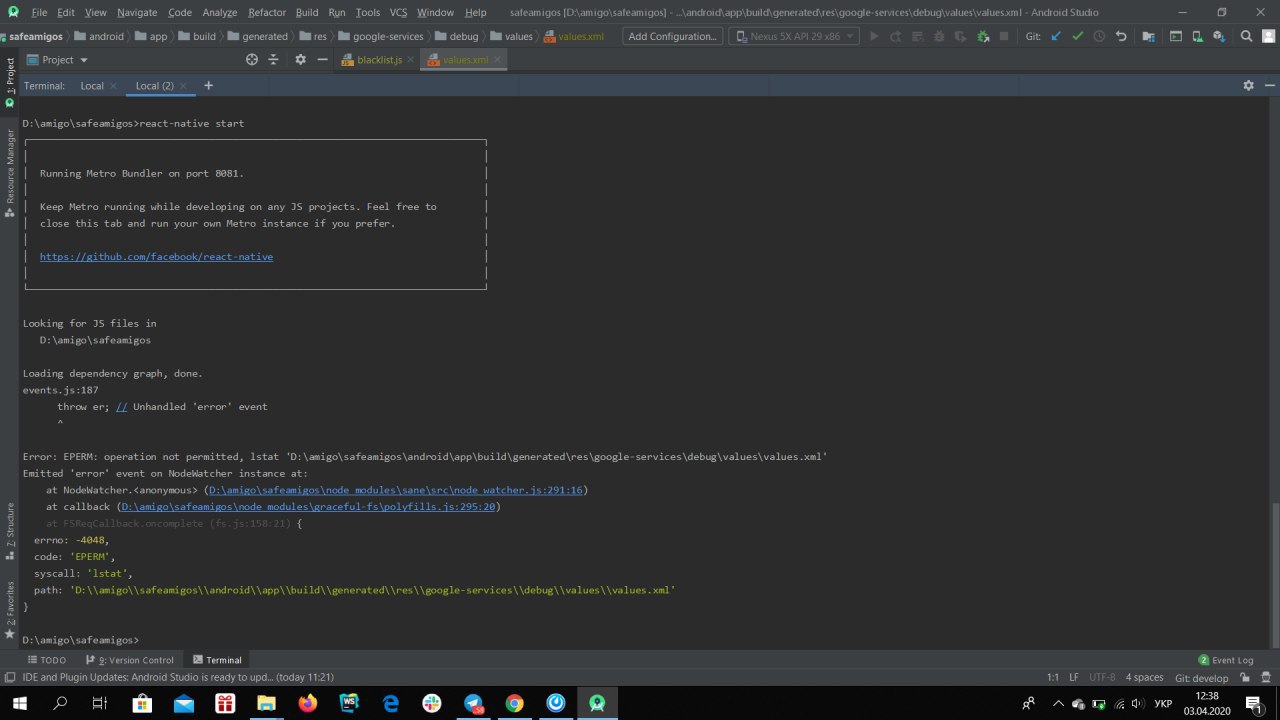Screen dimensions: 1280x720
Task: Open Firefox from the Windows taskbar
Action: tap(308, 704)
